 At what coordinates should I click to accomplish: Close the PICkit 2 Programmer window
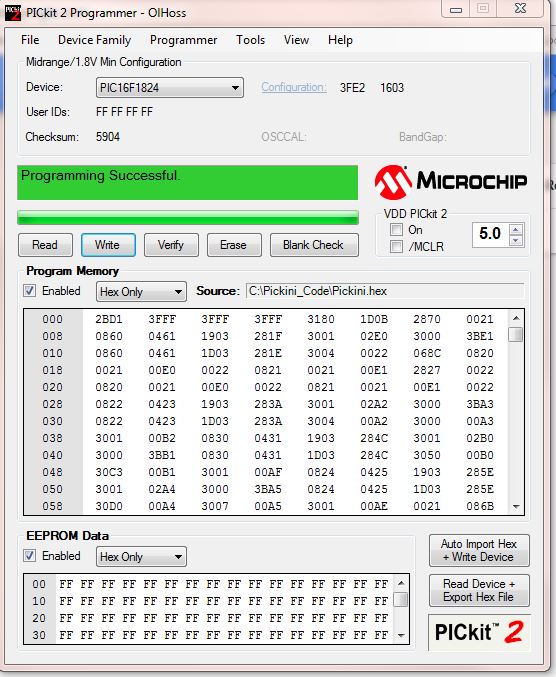521,8
